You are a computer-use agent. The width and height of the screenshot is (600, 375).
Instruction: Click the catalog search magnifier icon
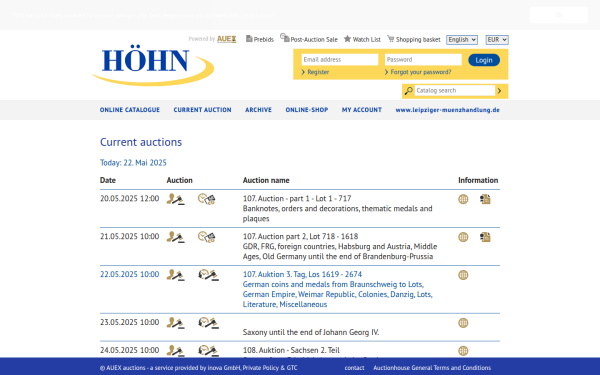pos(409,91)
